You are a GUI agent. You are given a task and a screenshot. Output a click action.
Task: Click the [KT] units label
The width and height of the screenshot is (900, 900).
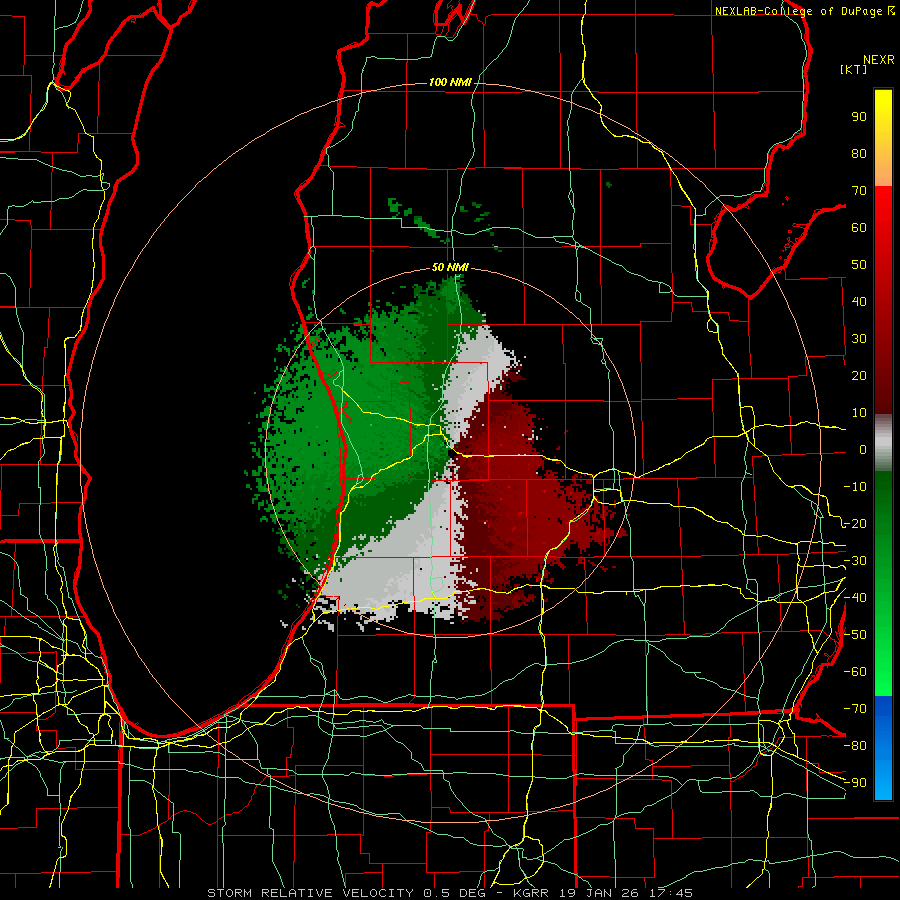pos(854,69)
